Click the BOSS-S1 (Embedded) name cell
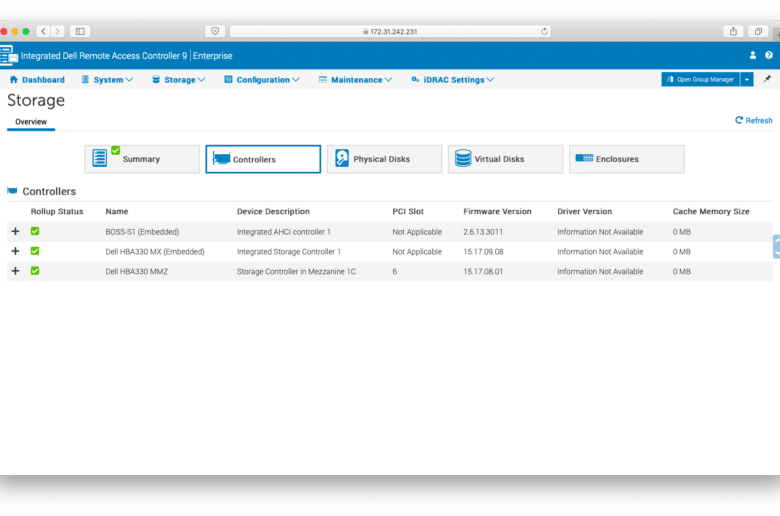This screenshot has height=516, width=780. (x=142, y=232)
